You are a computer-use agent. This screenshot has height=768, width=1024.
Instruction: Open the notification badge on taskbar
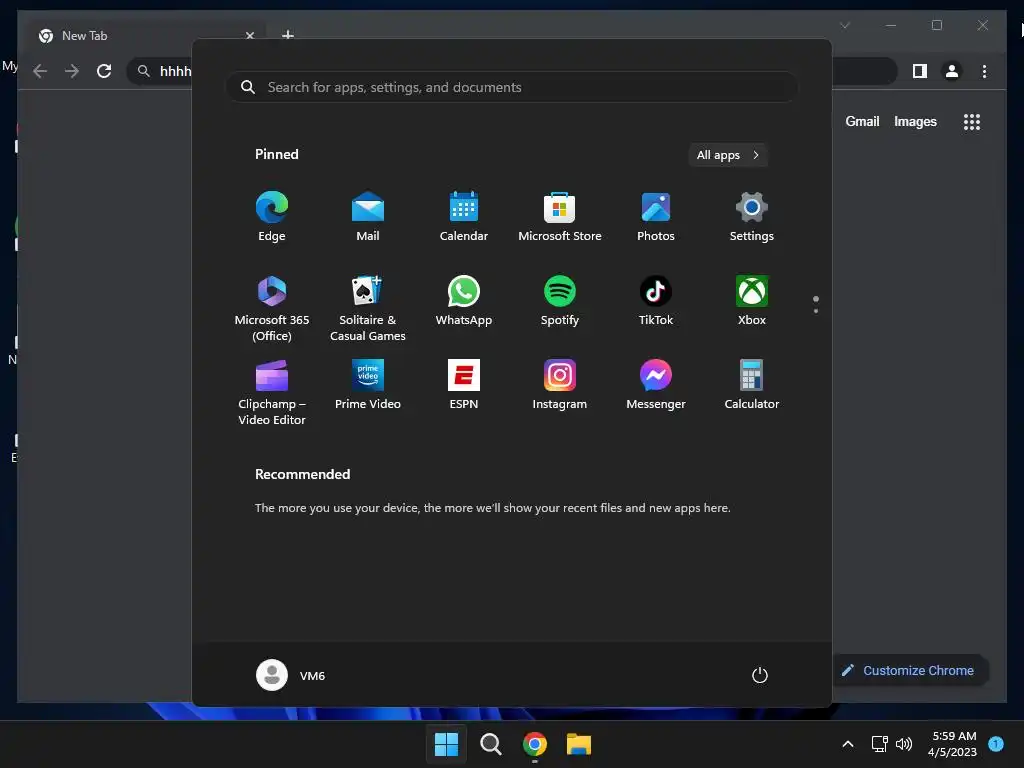[996, 744]
